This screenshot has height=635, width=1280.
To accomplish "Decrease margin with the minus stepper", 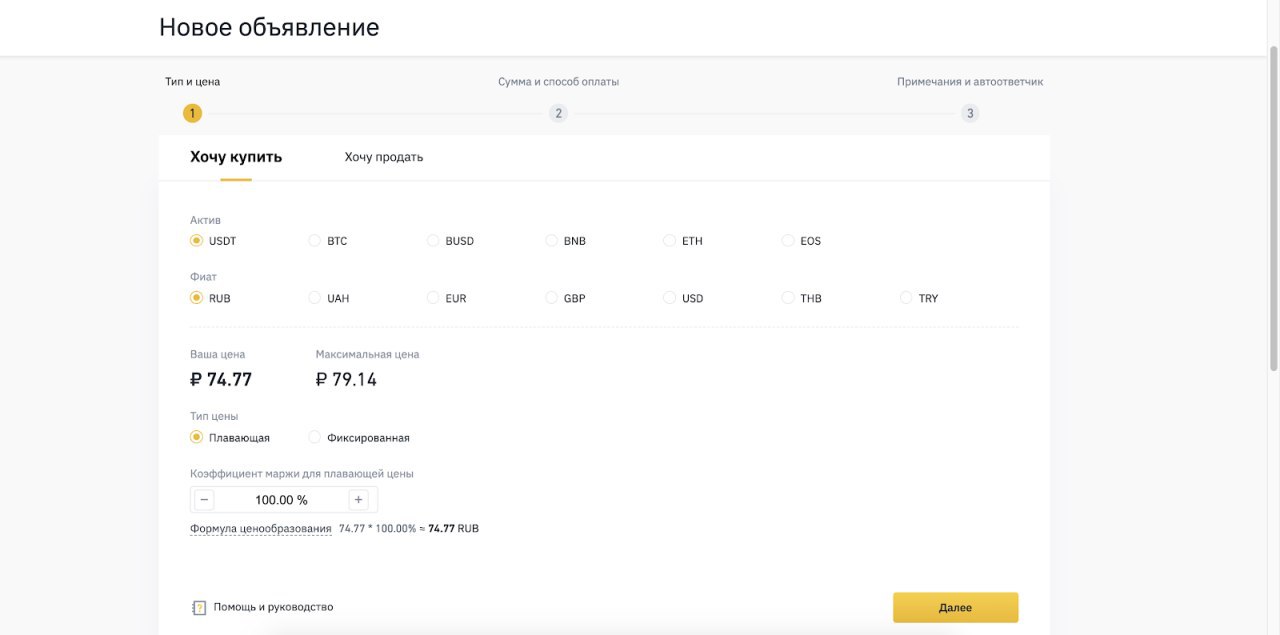I will tap(203, 499).
